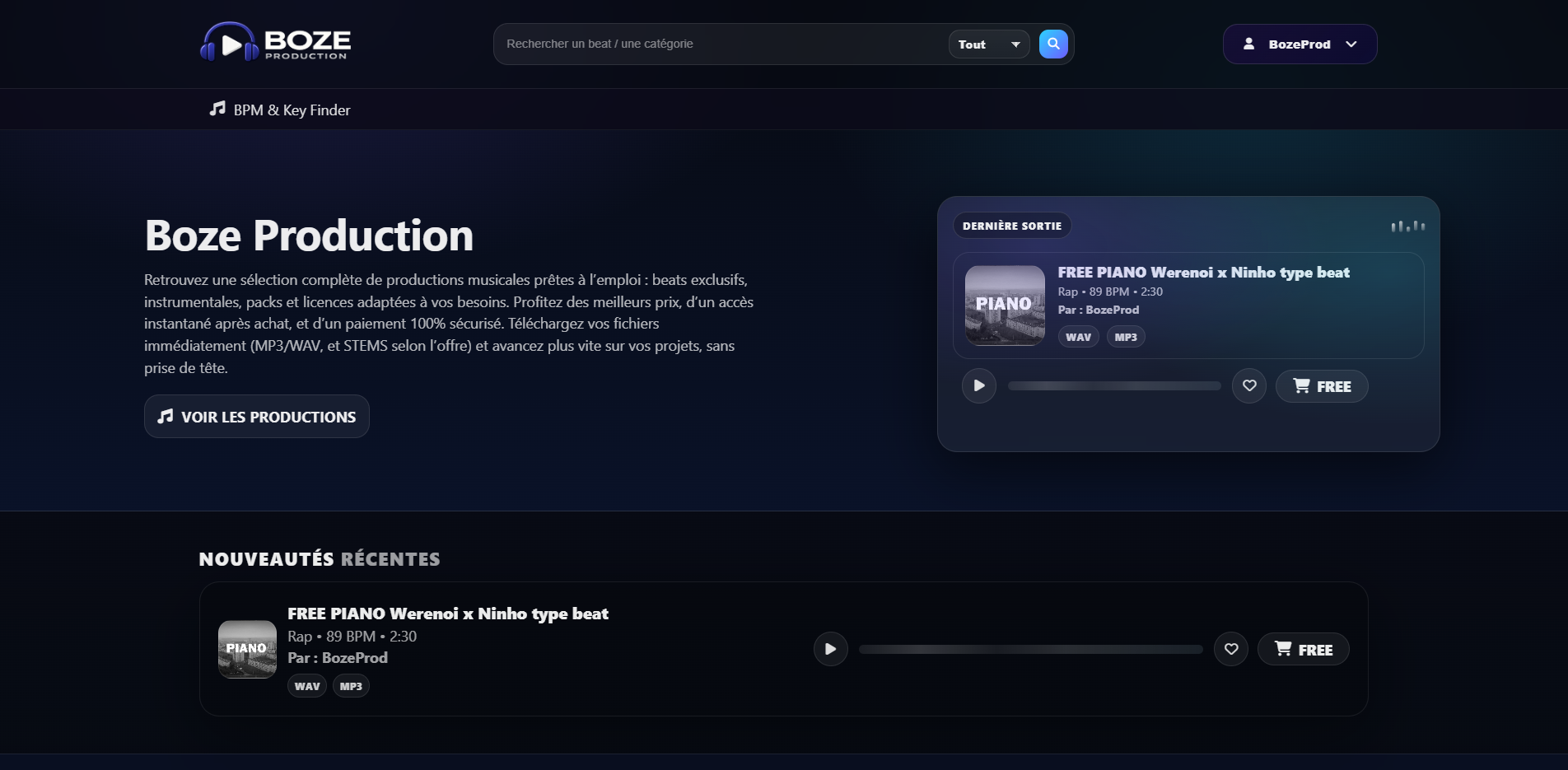This screenshot has height=770, width=1568.
Task: Seek on the featured card progress bar
Action: (1114, 385)
